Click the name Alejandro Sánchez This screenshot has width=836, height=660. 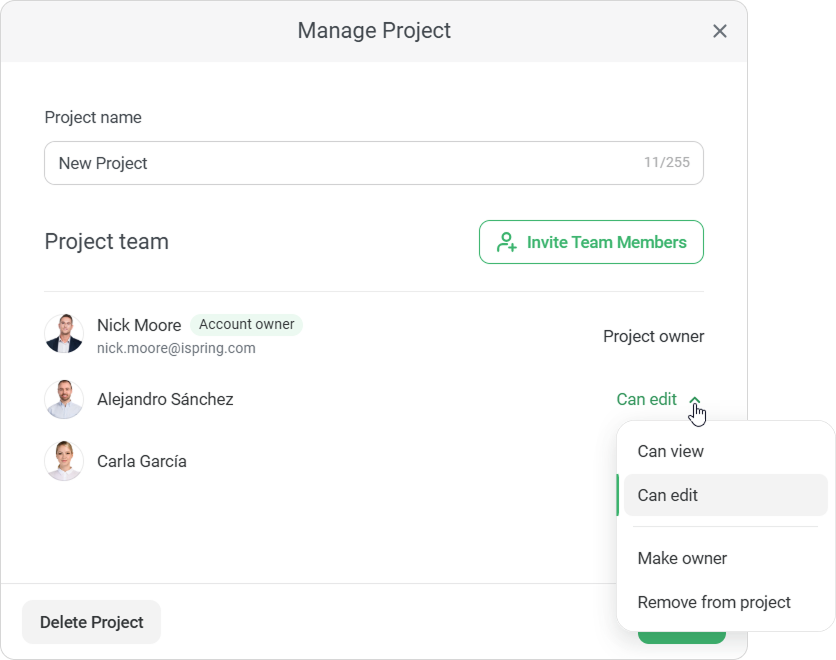(165, 399)
